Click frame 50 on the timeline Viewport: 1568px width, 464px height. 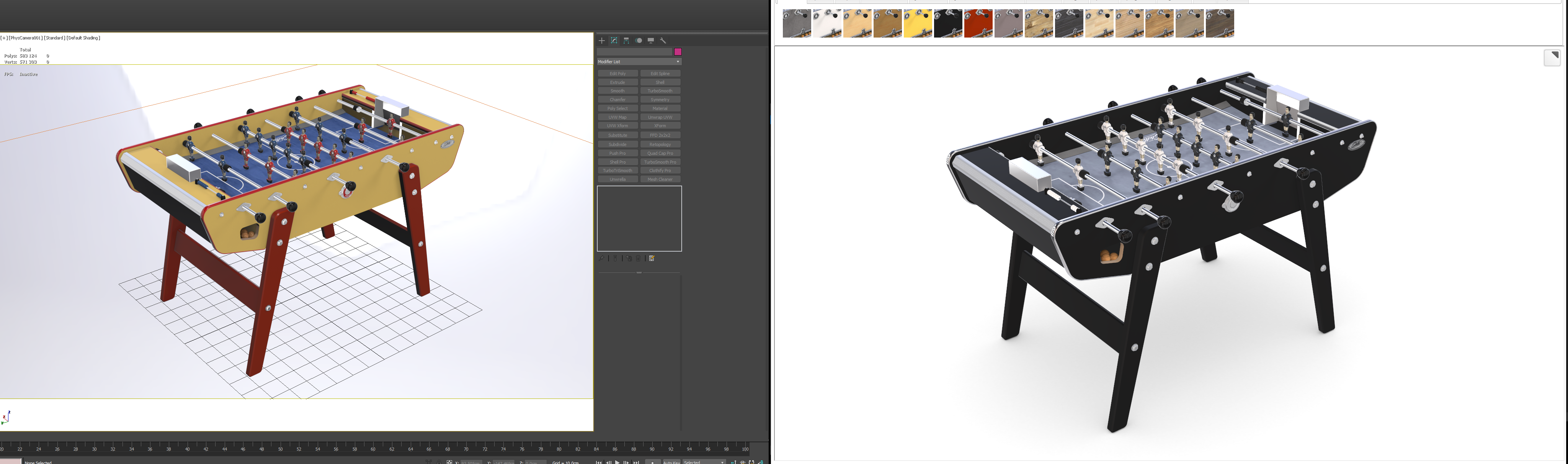(x=280, y=449)
